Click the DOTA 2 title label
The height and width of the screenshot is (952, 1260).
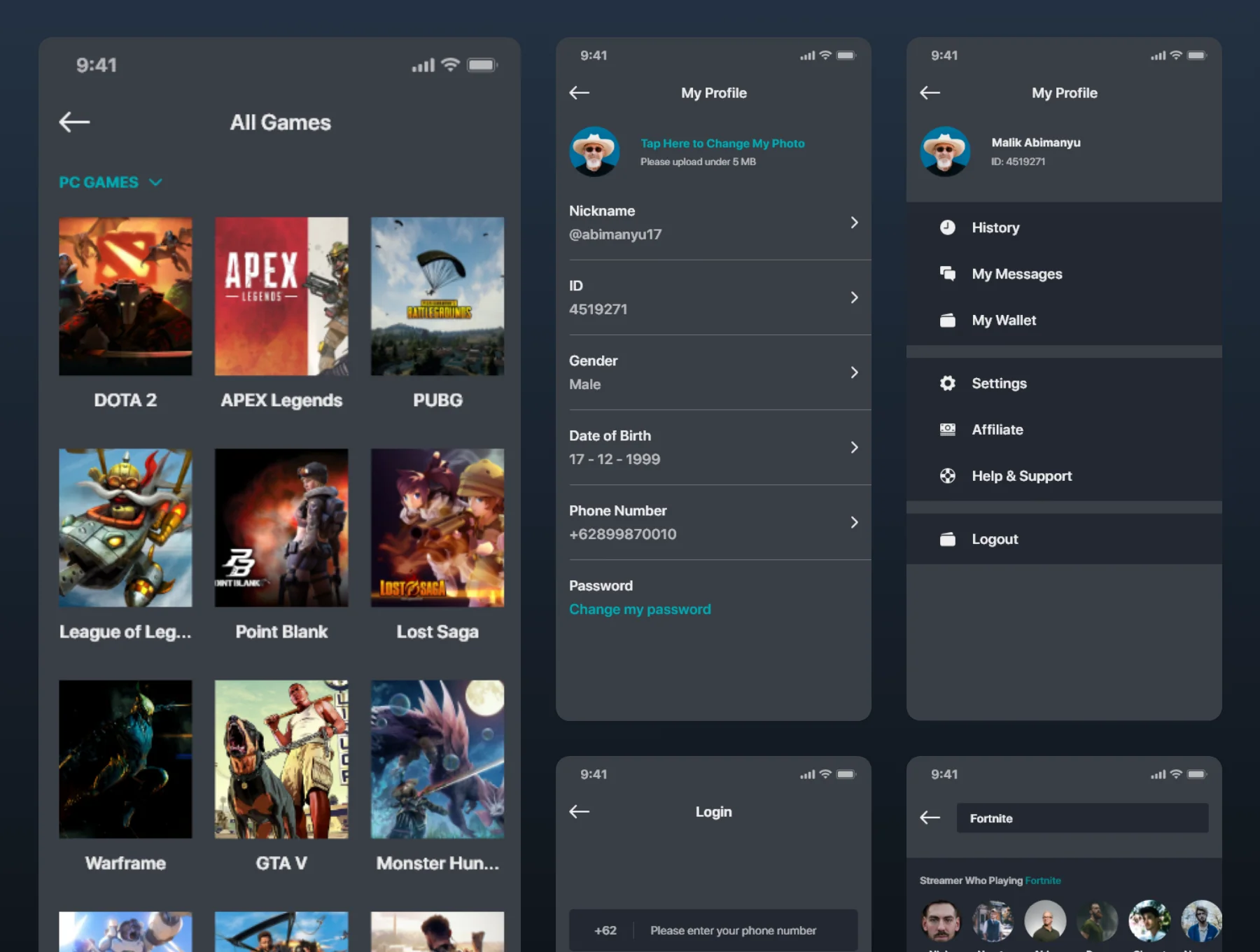pyautogui.click(x=125, y=400)
